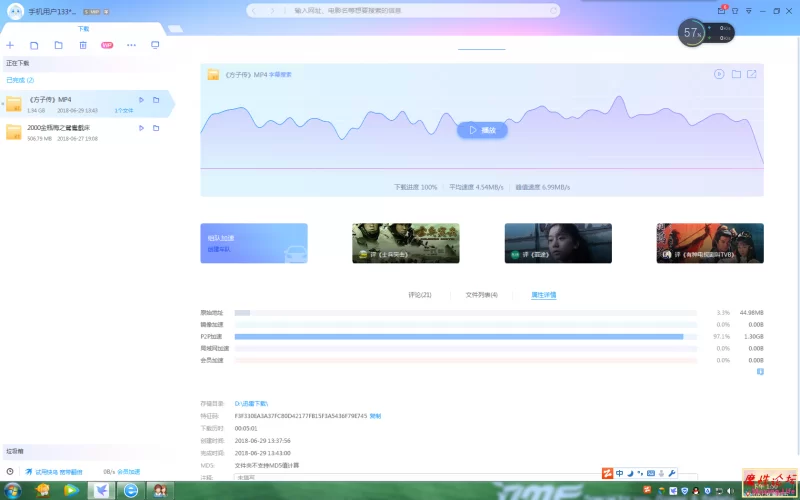The height and width of the screenshot is (500, 800).
Task: Open the green play media app in taskbar
Action: (x=71, y=491)
